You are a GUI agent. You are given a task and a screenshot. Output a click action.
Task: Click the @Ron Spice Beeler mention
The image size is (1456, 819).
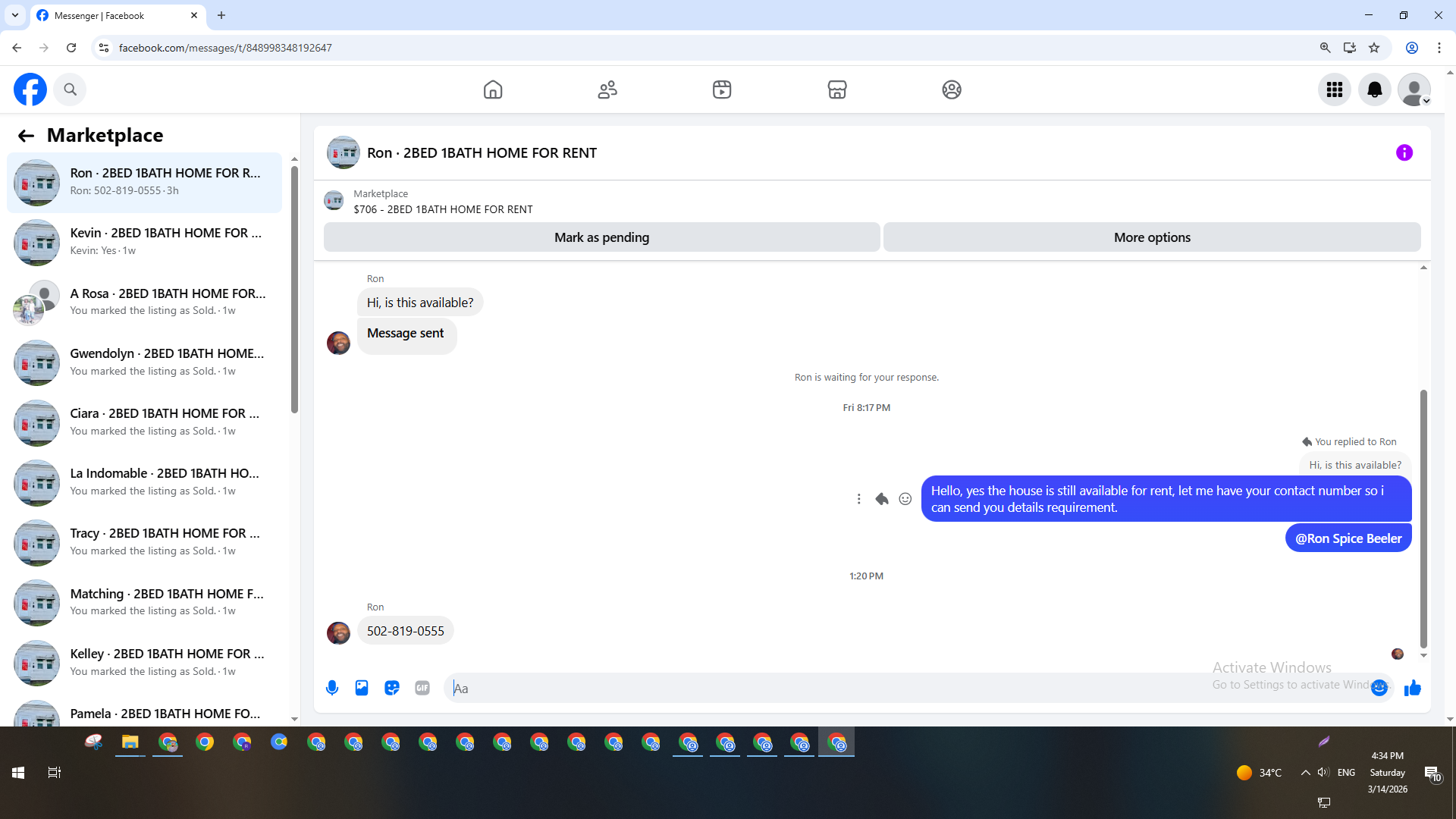1348,538
